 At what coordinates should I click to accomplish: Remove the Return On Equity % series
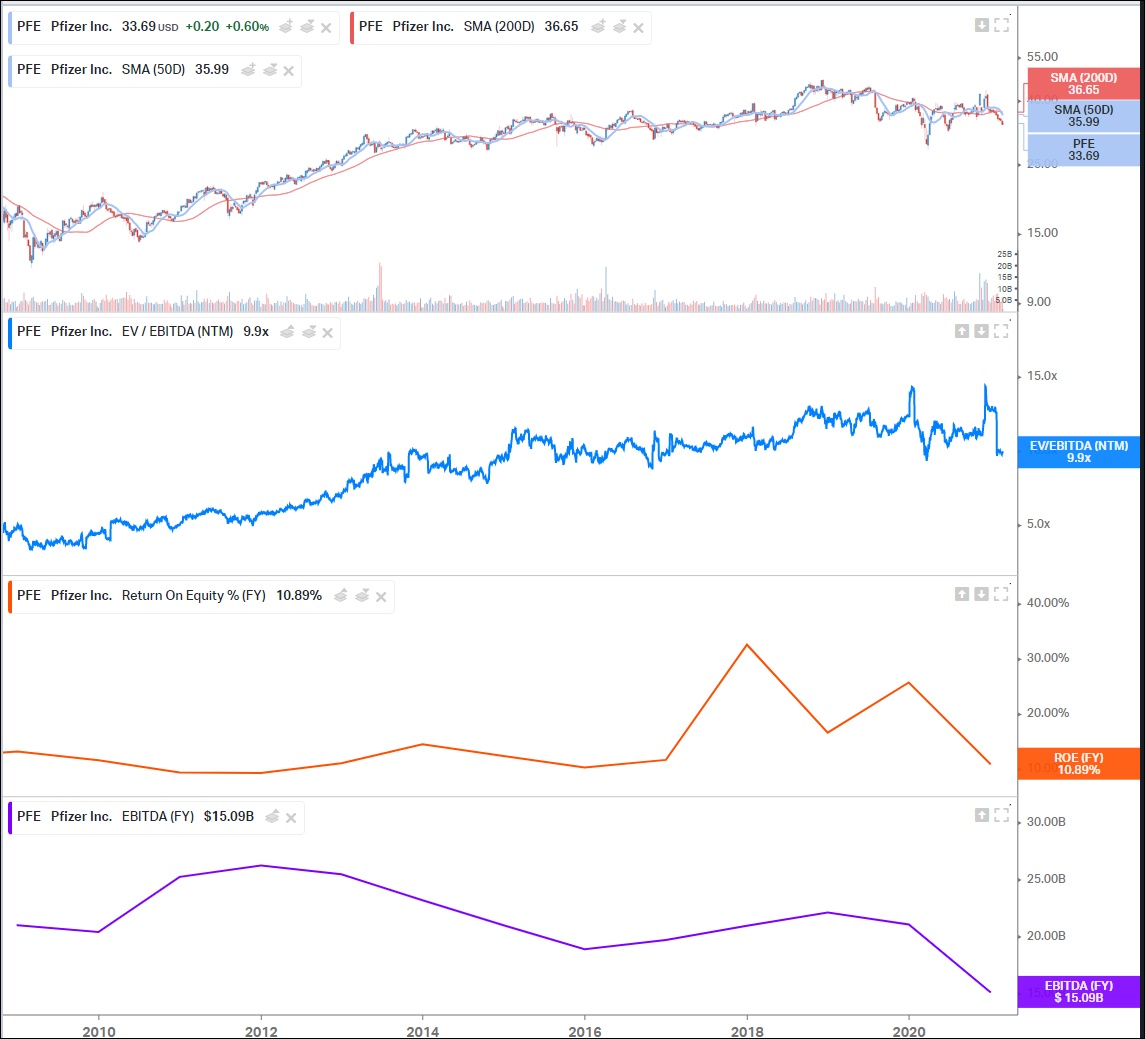click(381, 597)
